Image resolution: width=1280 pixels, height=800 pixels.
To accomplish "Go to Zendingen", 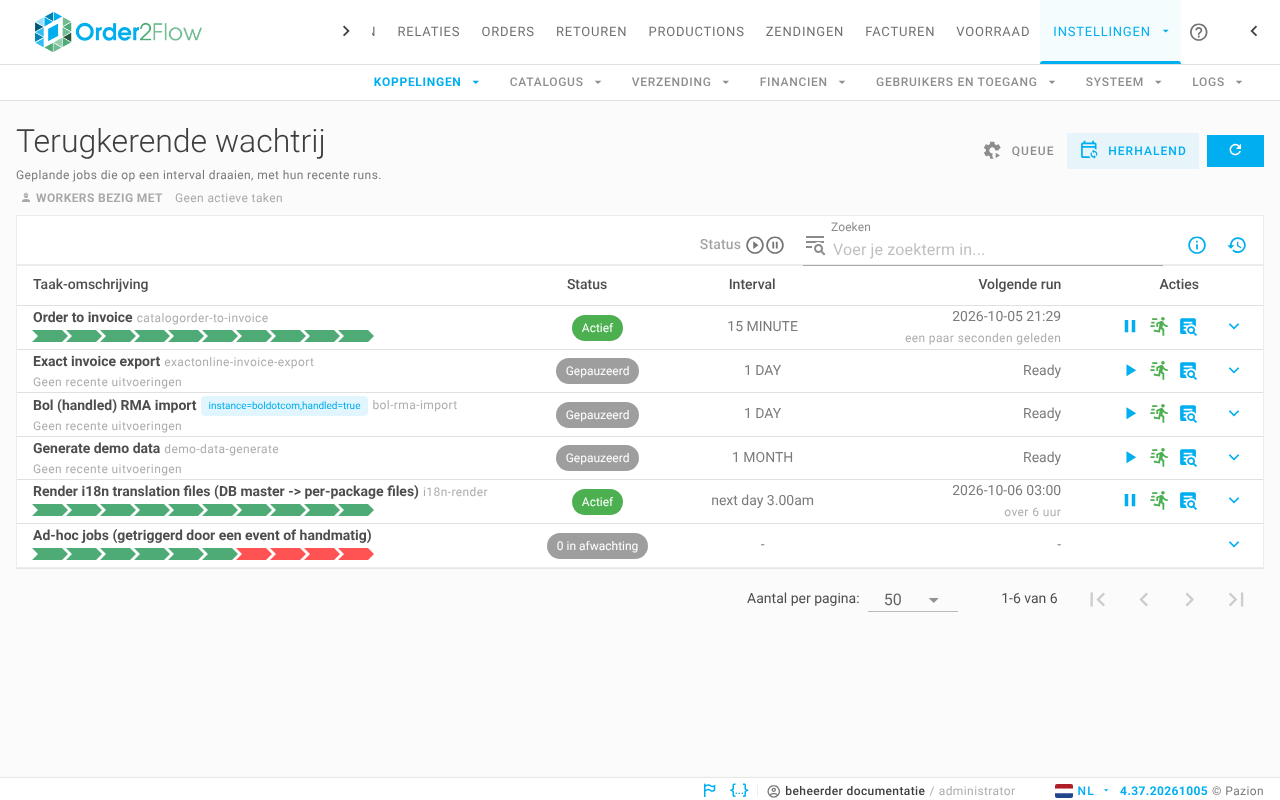I will 804,32.
